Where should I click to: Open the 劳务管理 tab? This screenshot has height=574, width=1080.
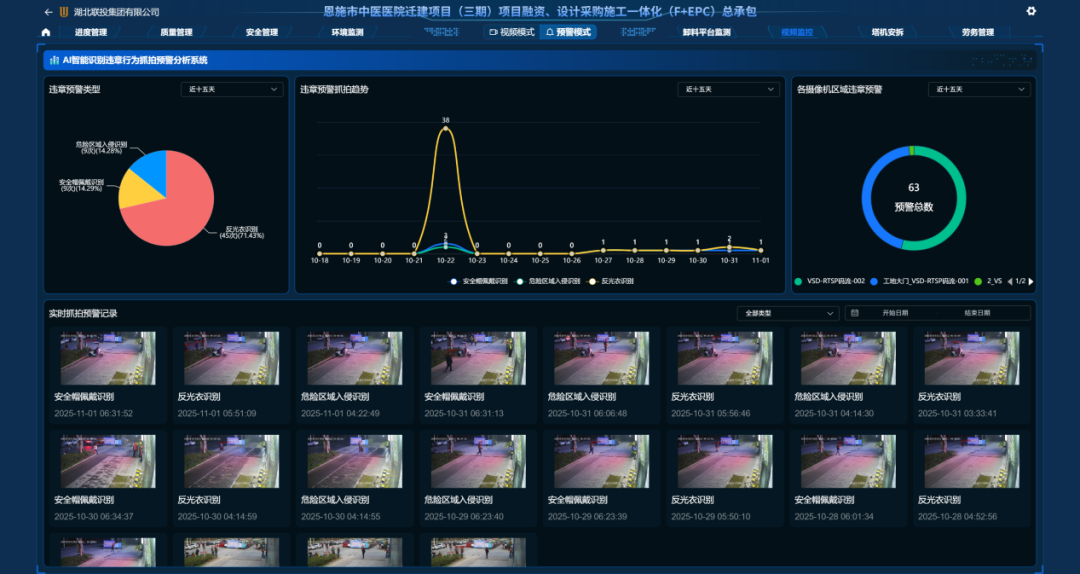[977, 32]
